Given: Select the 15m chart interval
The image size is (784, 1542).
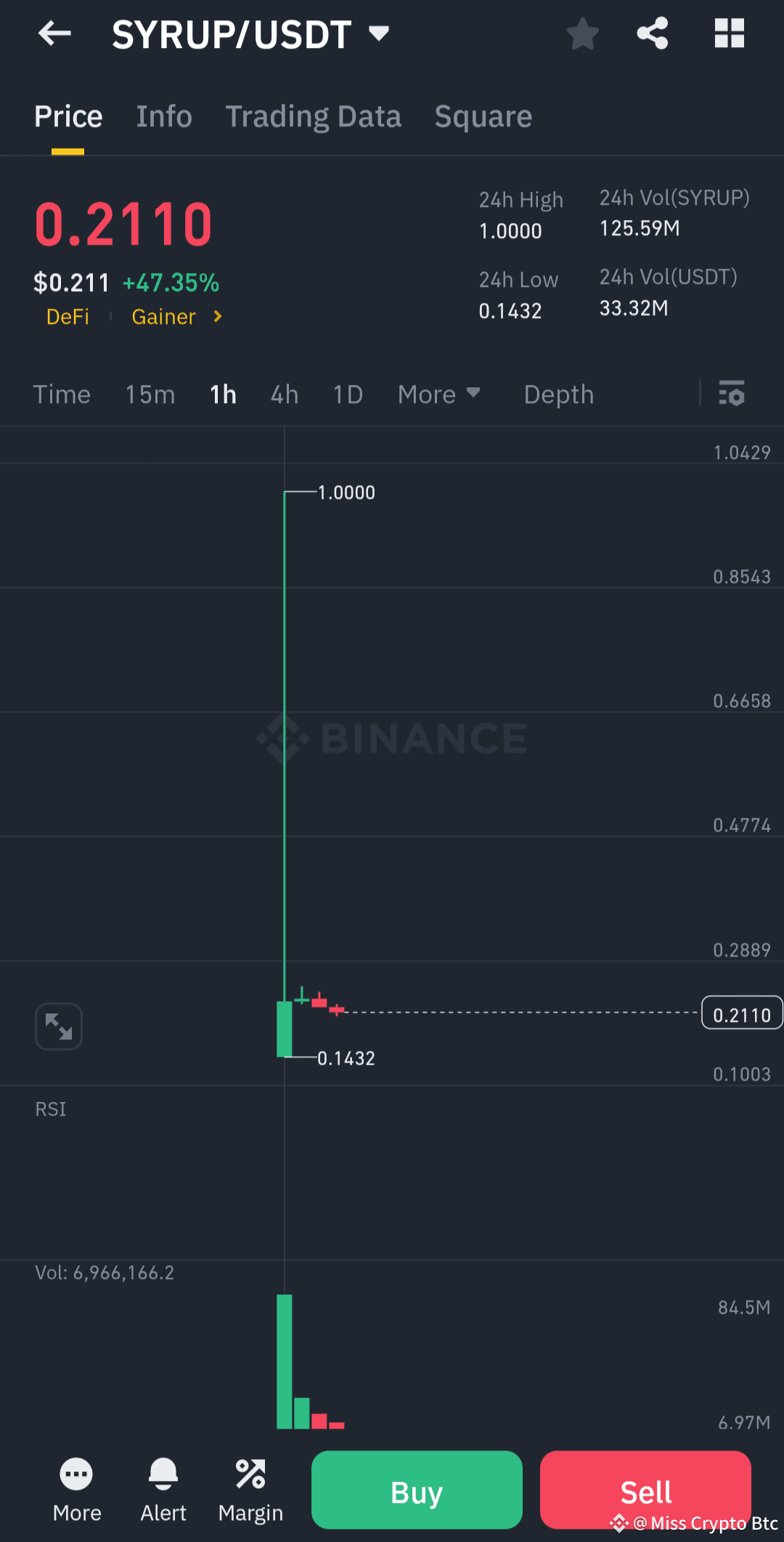Looking at the screenshot, I should (150, 394).
